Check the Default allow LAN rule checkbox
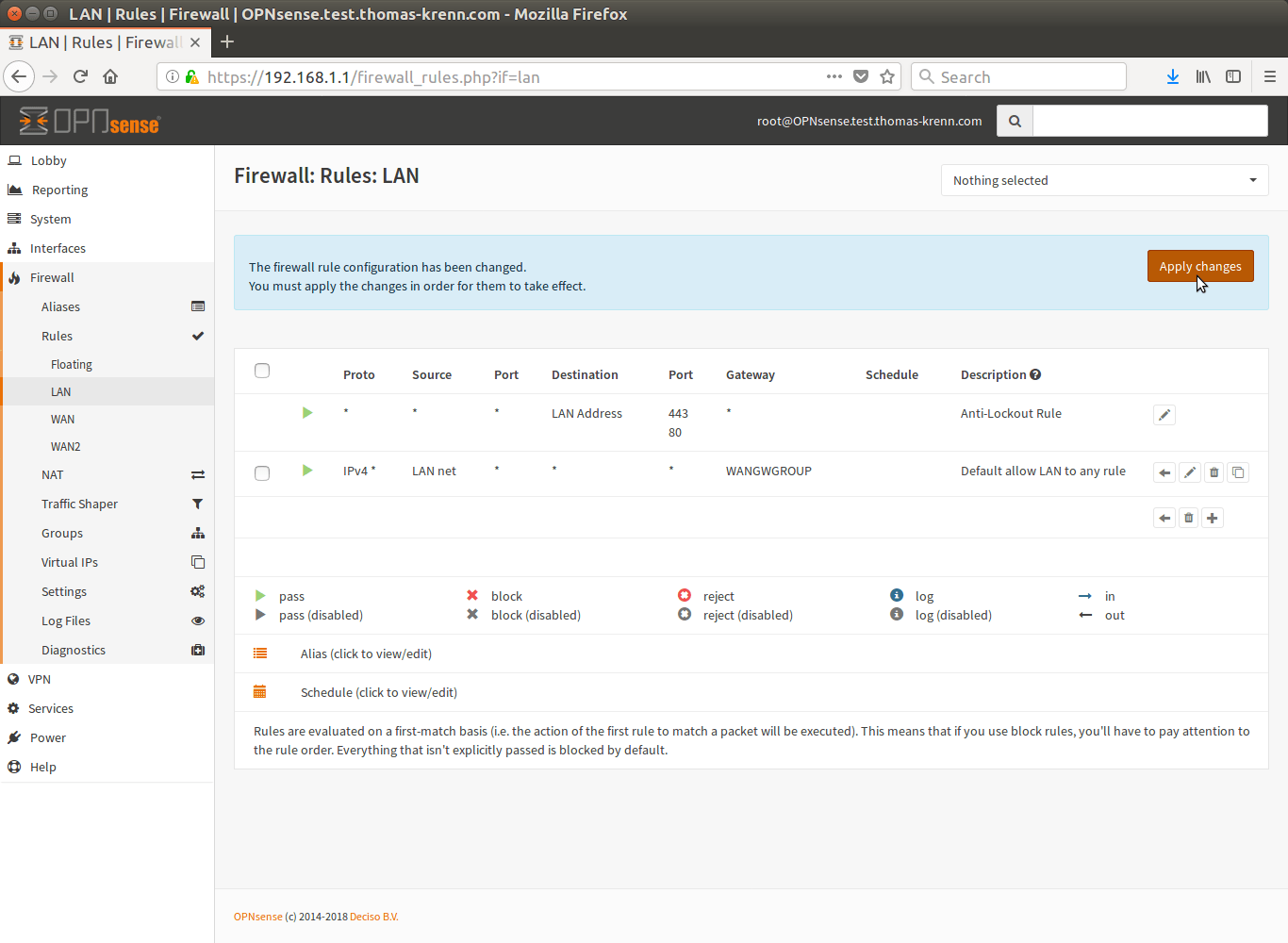The width and height of the screenshot is (1288, 943). pyautogui.click(x=262, y=473)
